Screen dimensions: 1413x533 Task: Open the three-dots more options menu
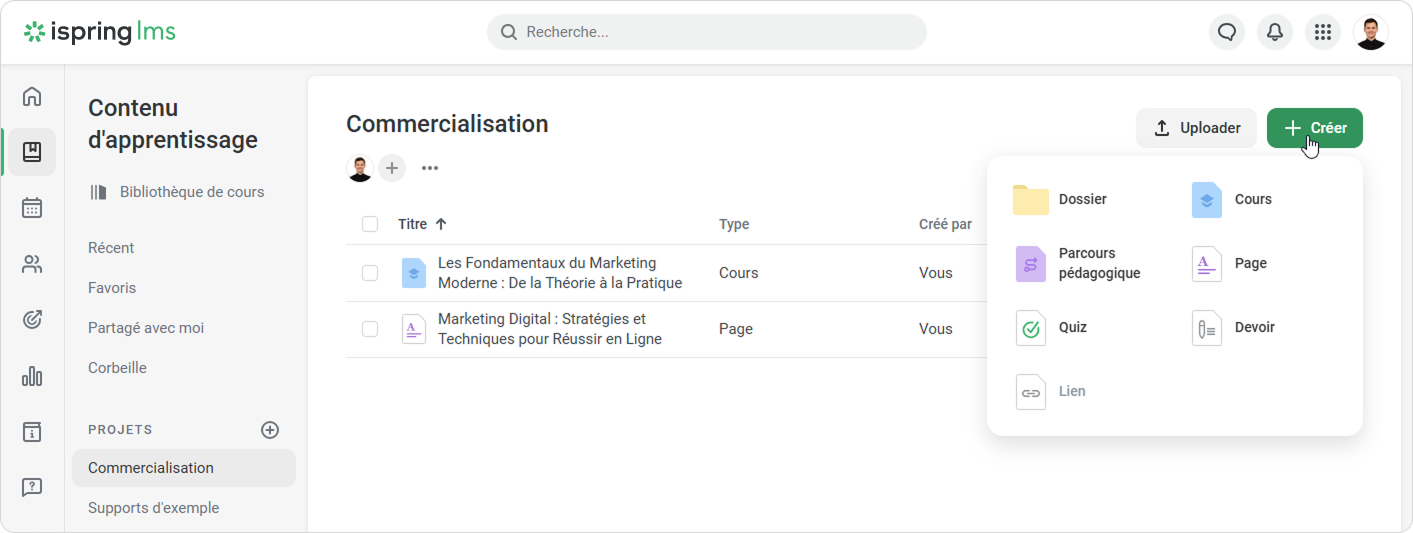point(430,168)
